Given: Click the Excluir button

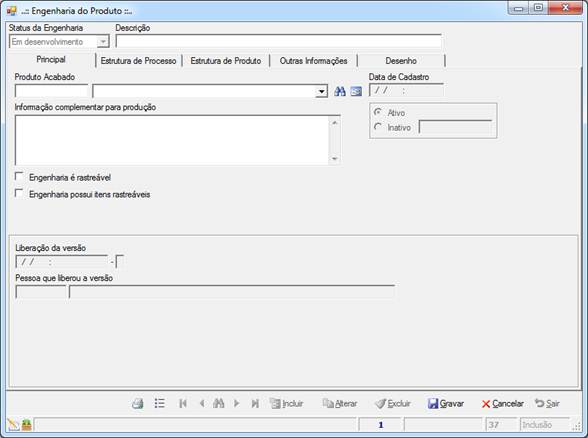Looking at the screenshot, I should (x=393, y=404).
